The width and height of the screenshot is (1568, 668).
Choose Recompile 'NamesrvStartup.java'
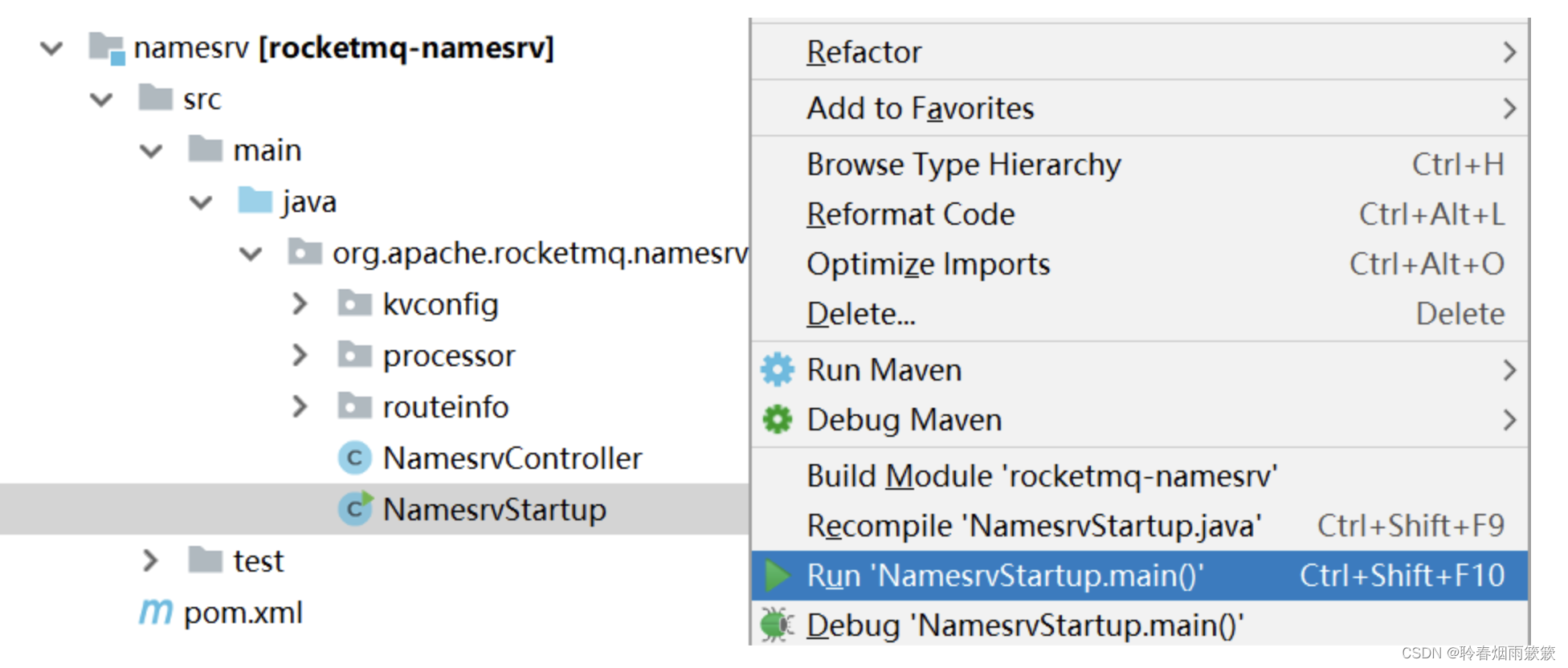click(1139, 526)
